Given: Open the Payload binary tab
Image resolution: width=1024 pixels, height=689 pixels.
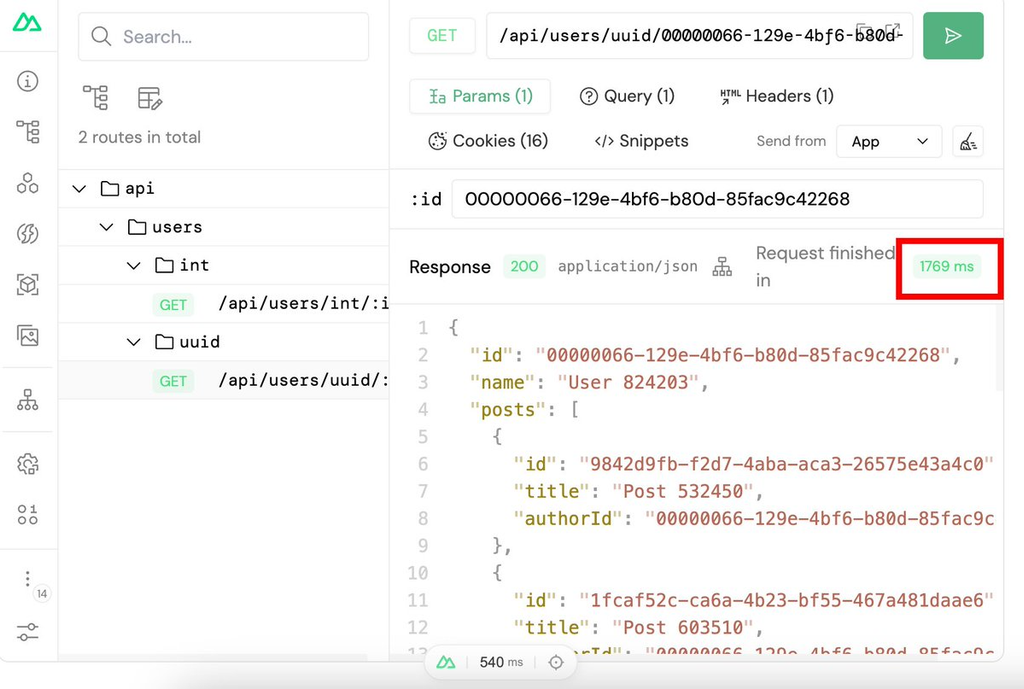Looking at the screenshot, I should point(27,515).
